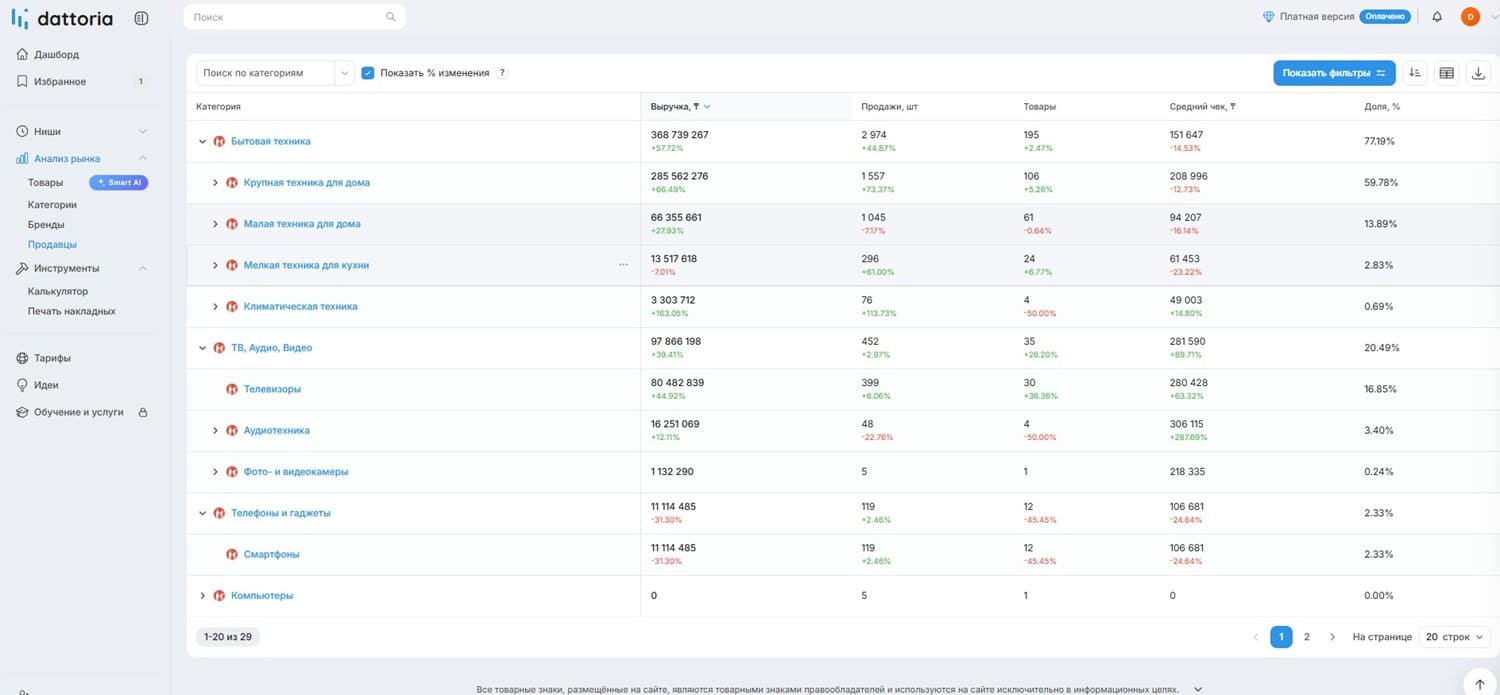Image resolution: width=1500 pixels, height=695 pixels.
Task: Open notifications via the bell icon
Action: (1437, 17)
